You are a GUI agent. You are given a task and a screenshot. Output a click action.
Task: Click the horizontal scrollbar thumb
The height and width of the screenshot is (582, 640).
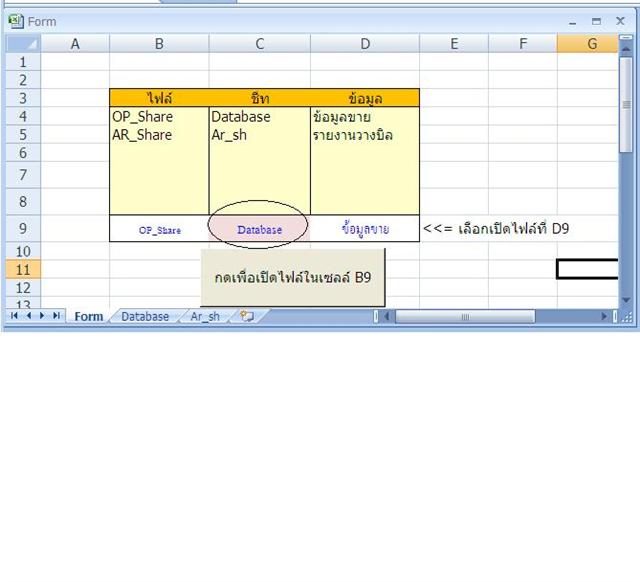[464, 316]
